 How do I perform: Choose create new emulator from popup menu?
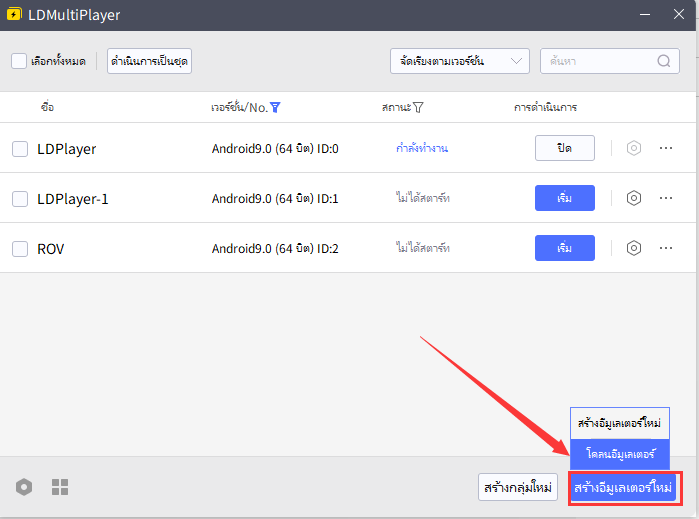[620, 423]
